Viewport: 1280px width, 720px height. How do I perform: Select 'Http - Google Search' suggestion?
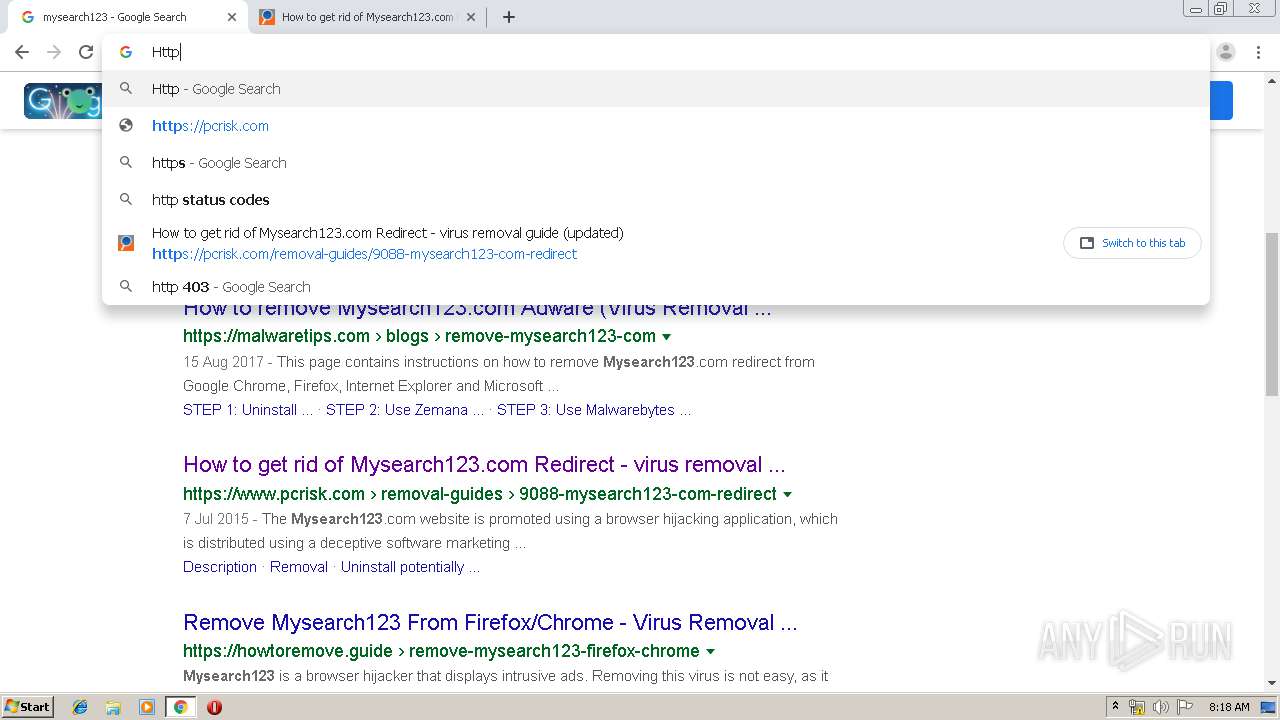click(x=655, y=89)
